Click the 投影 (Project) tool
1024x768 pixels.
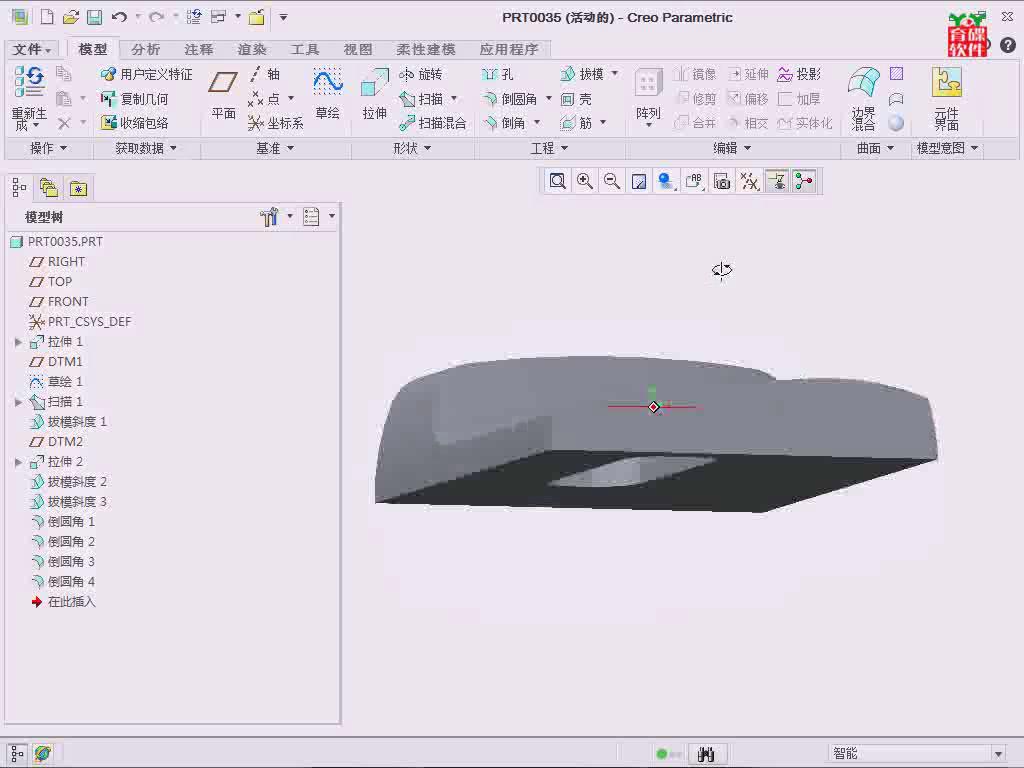pos(799,74)
